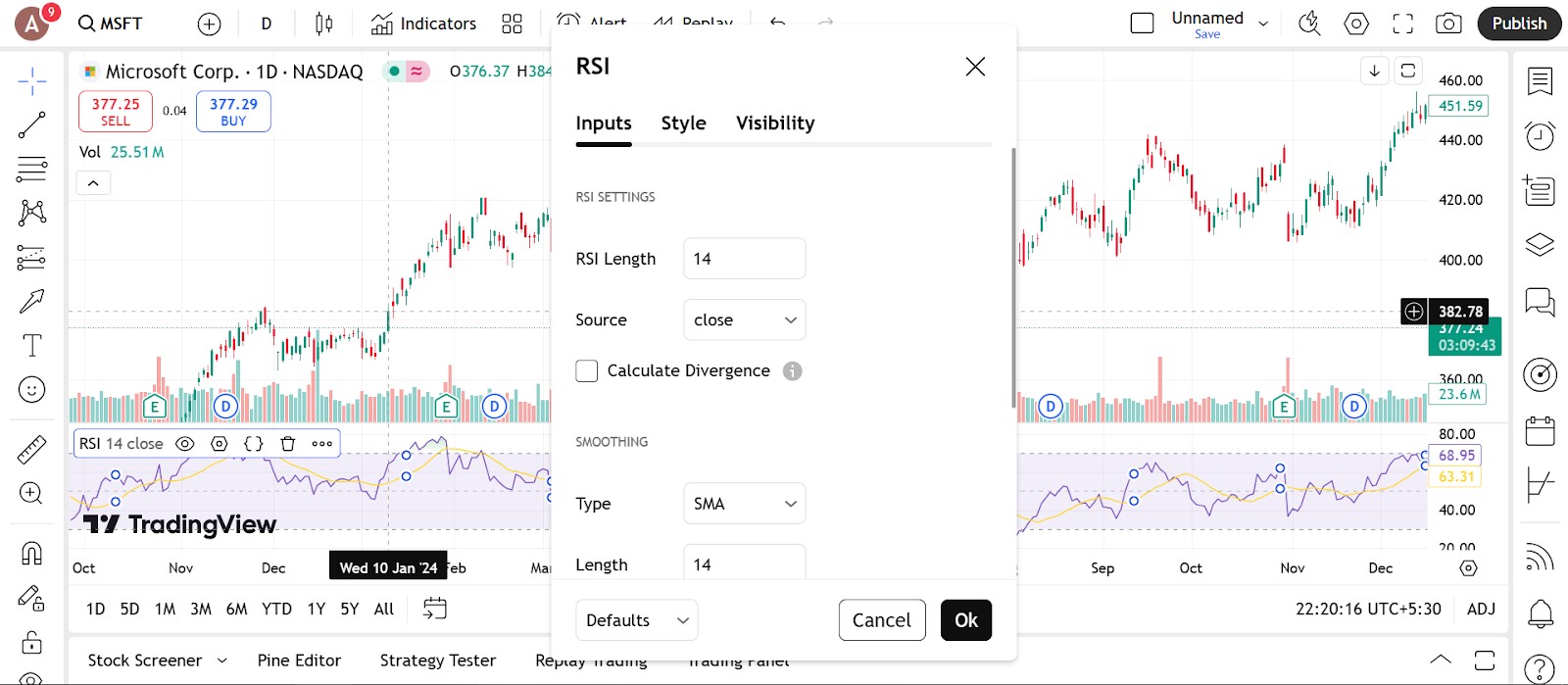Click the Publish button
This screenshot has width=1568, height=685.
[x=1519, y=24]
